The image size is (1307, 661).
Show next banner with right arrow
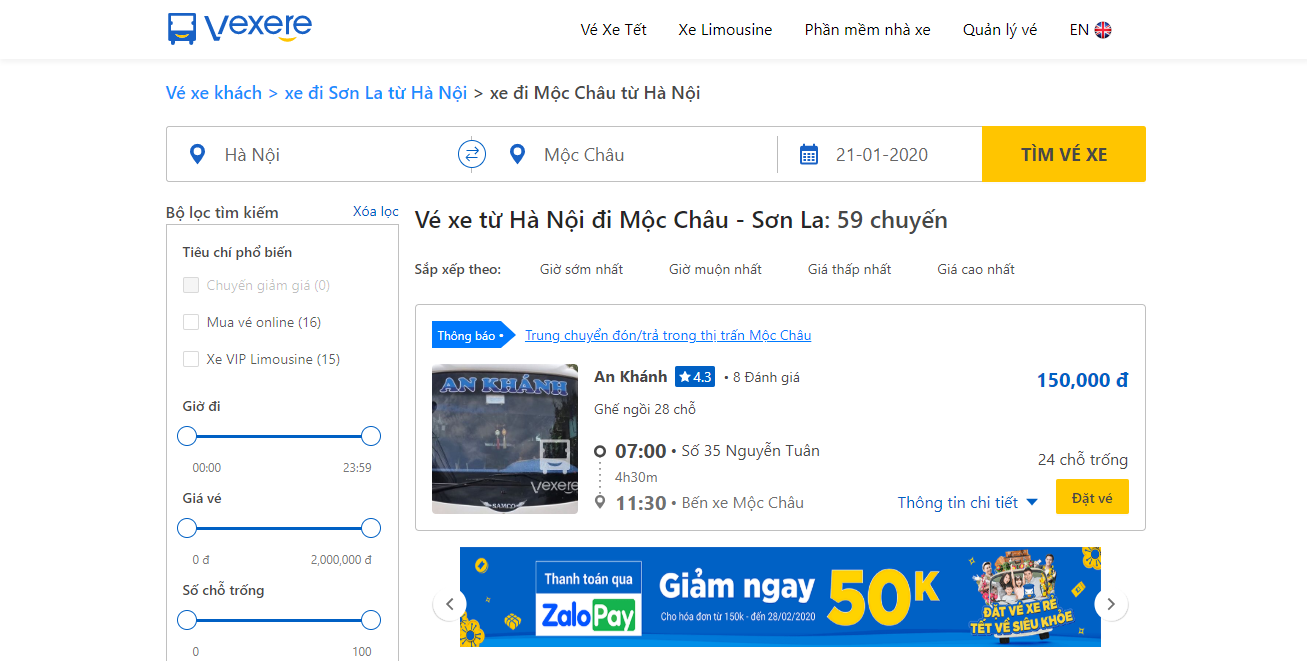[x=1111, y=604]
